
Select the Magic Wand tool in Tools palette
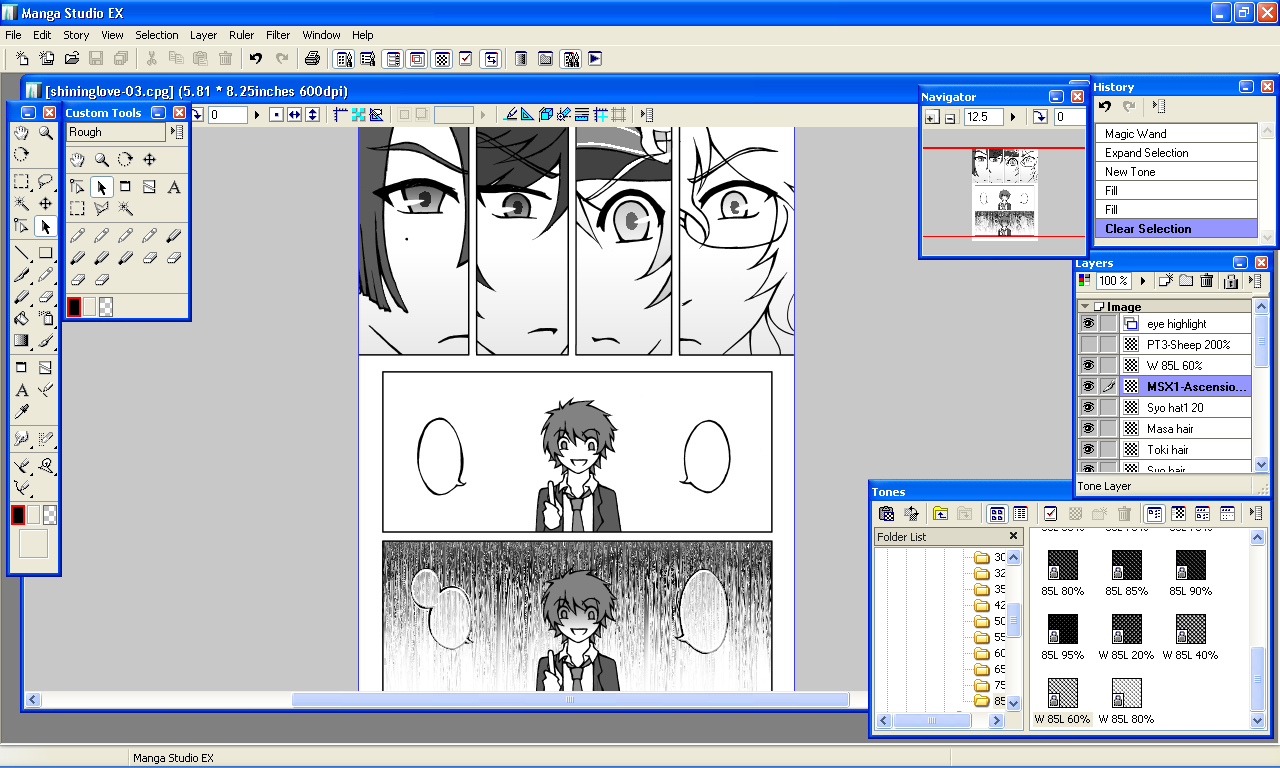pos(21,204)
